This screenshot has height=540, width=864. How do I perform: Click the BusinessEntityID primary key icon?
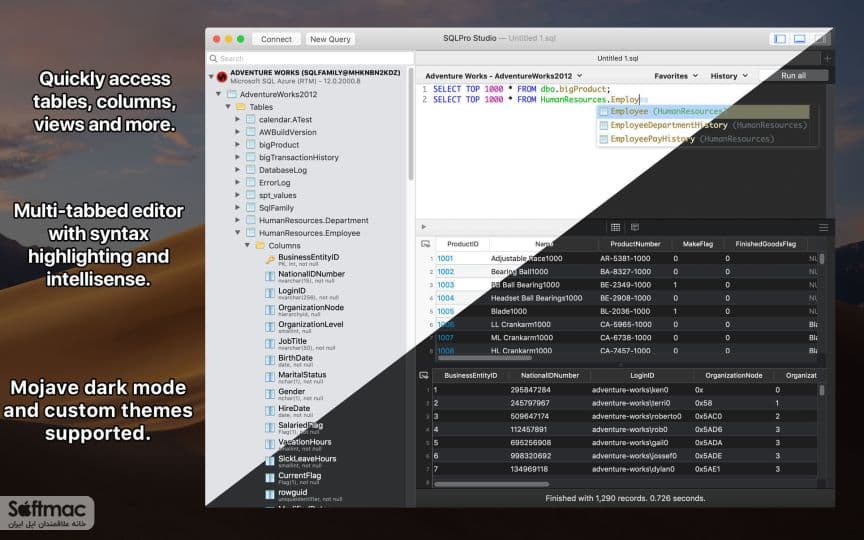coord(270,260)
